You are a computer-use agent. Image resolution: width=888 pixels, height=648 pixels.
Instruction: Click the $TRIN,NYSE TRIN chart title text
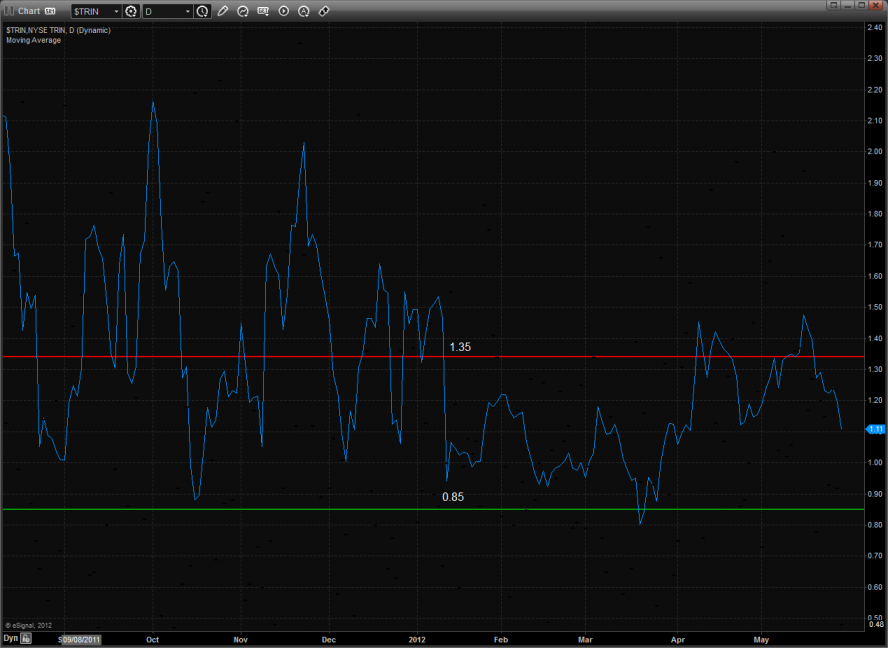(x=58, y=30)
